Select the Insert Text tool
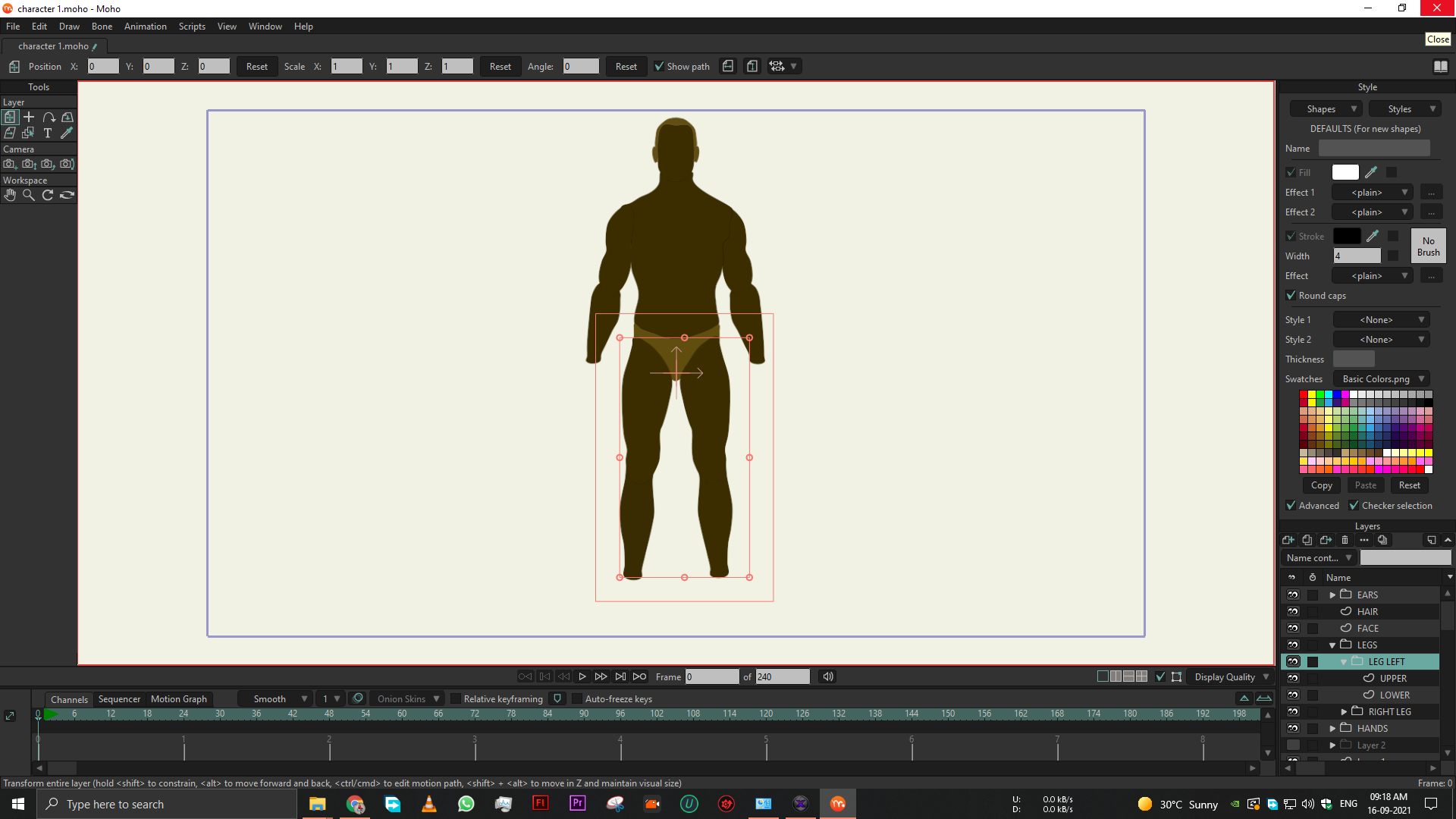This screenshot has height=819, width=1456. point(48,133)
